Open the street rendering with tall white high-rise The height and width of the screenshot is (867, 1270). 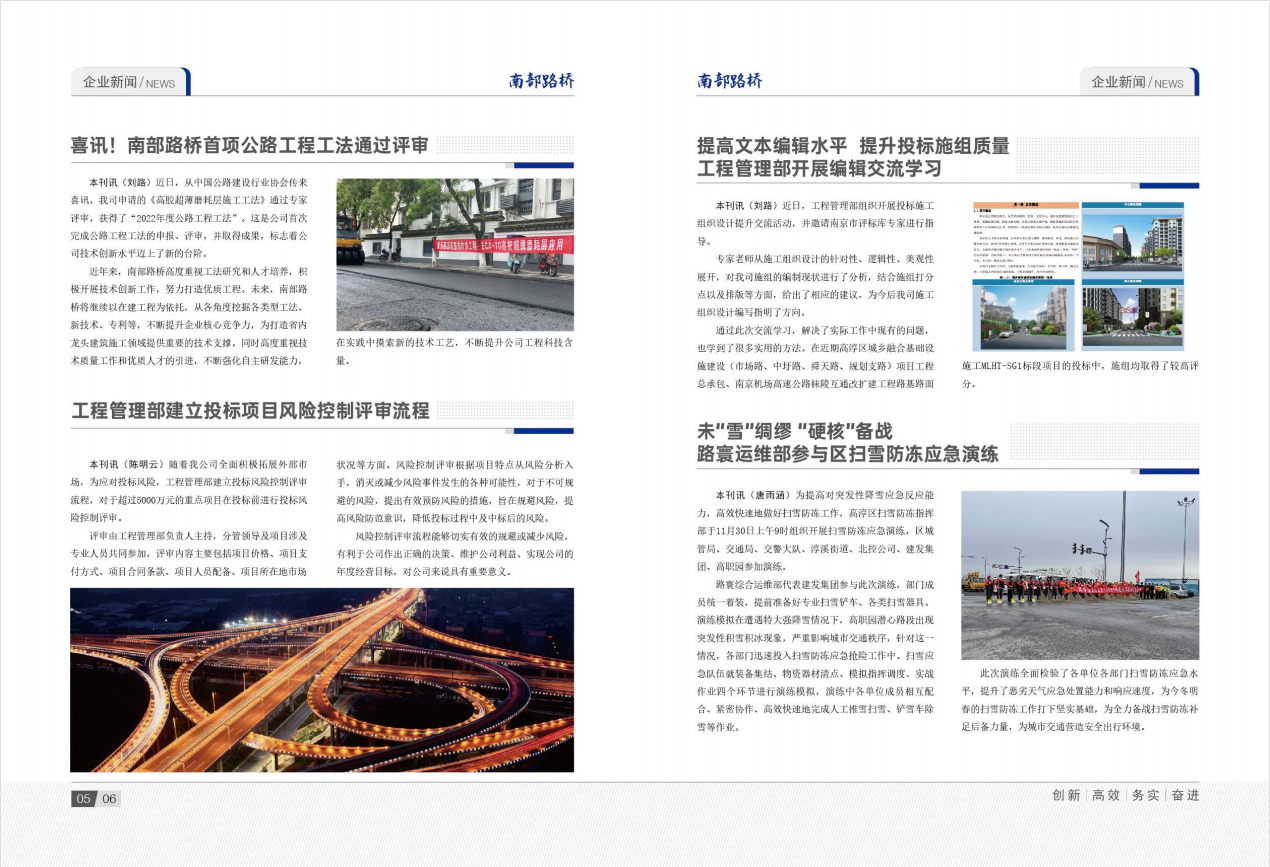(x=1132, y=239)
